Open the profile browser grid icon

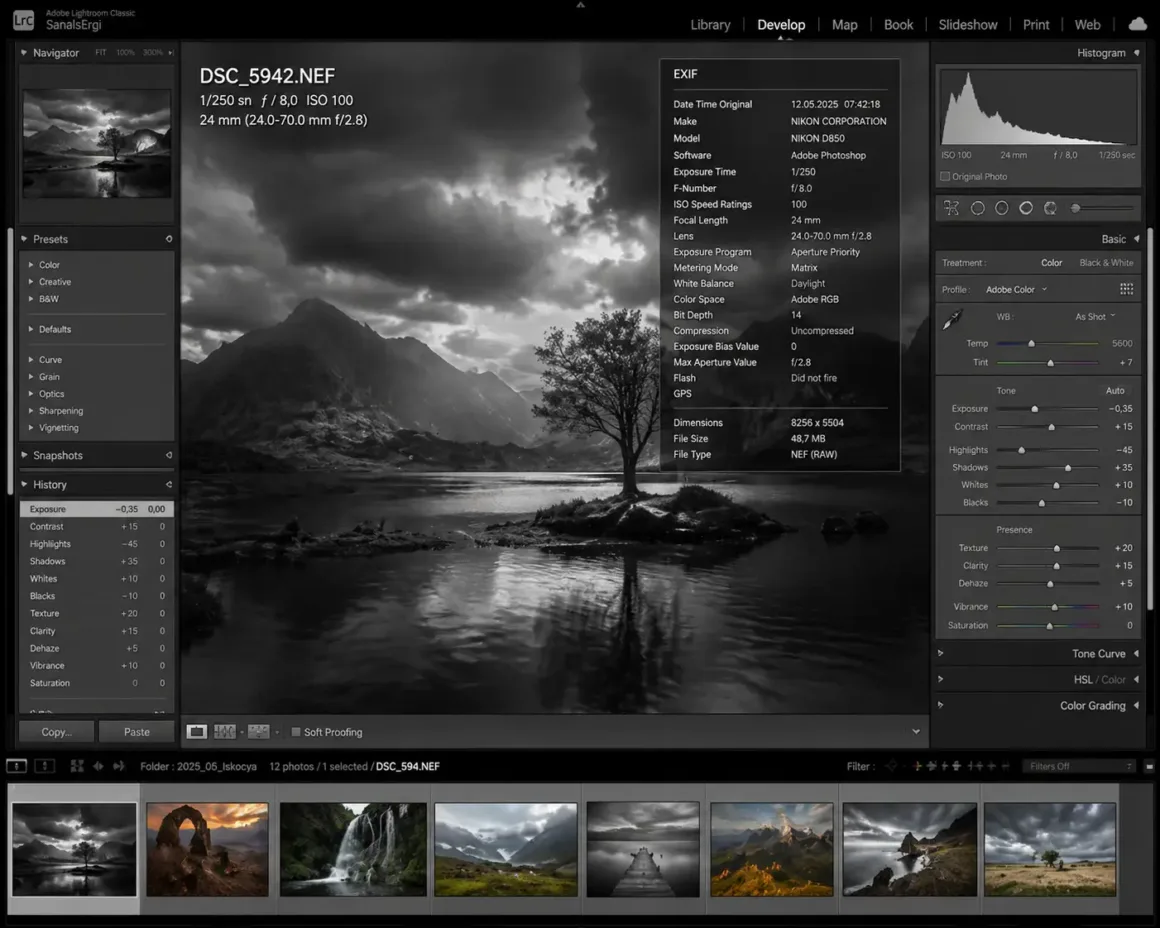(1126, 289)
